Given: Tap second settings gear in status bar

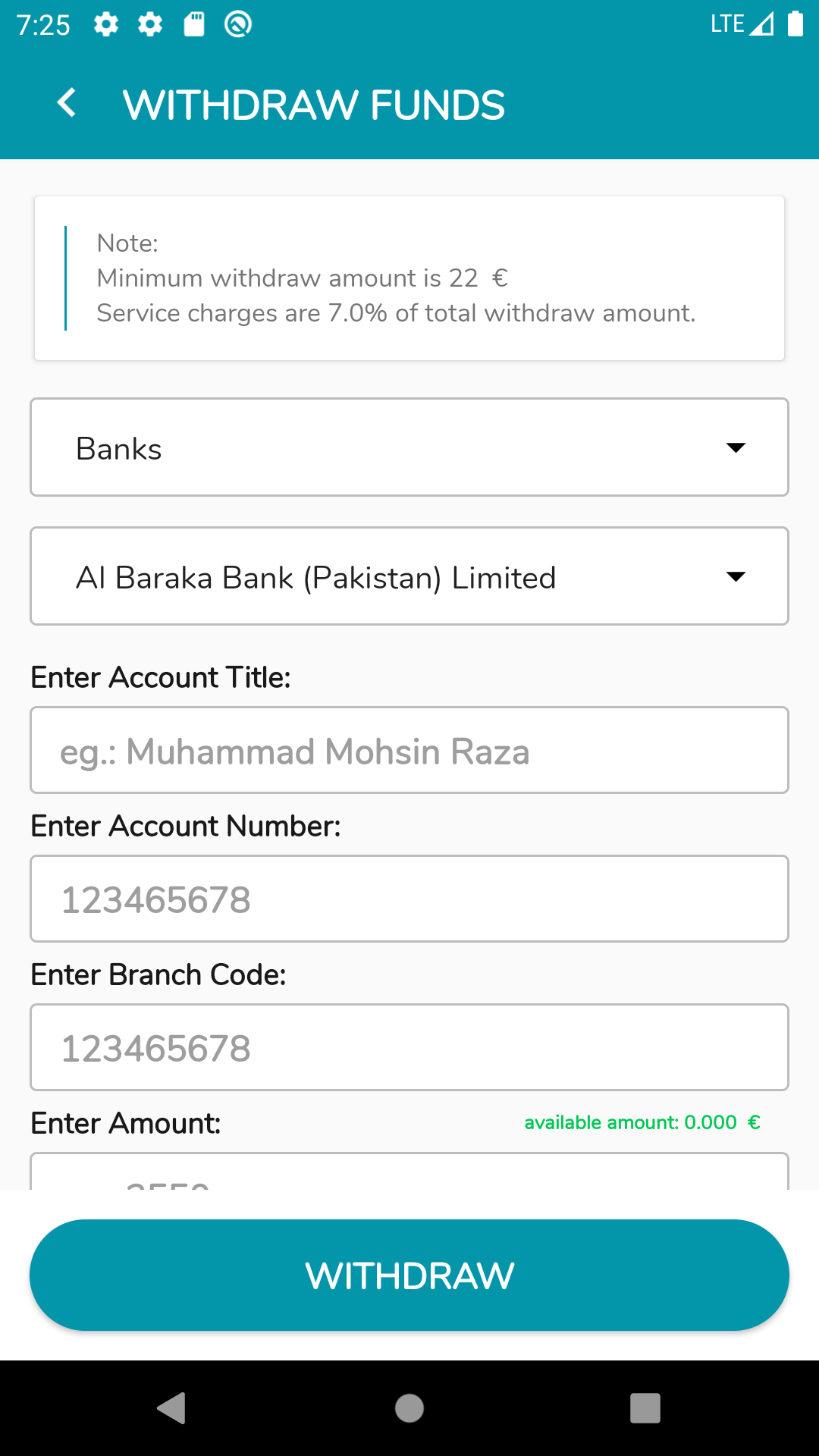Looking at the screenshot, I should [150, 25].
